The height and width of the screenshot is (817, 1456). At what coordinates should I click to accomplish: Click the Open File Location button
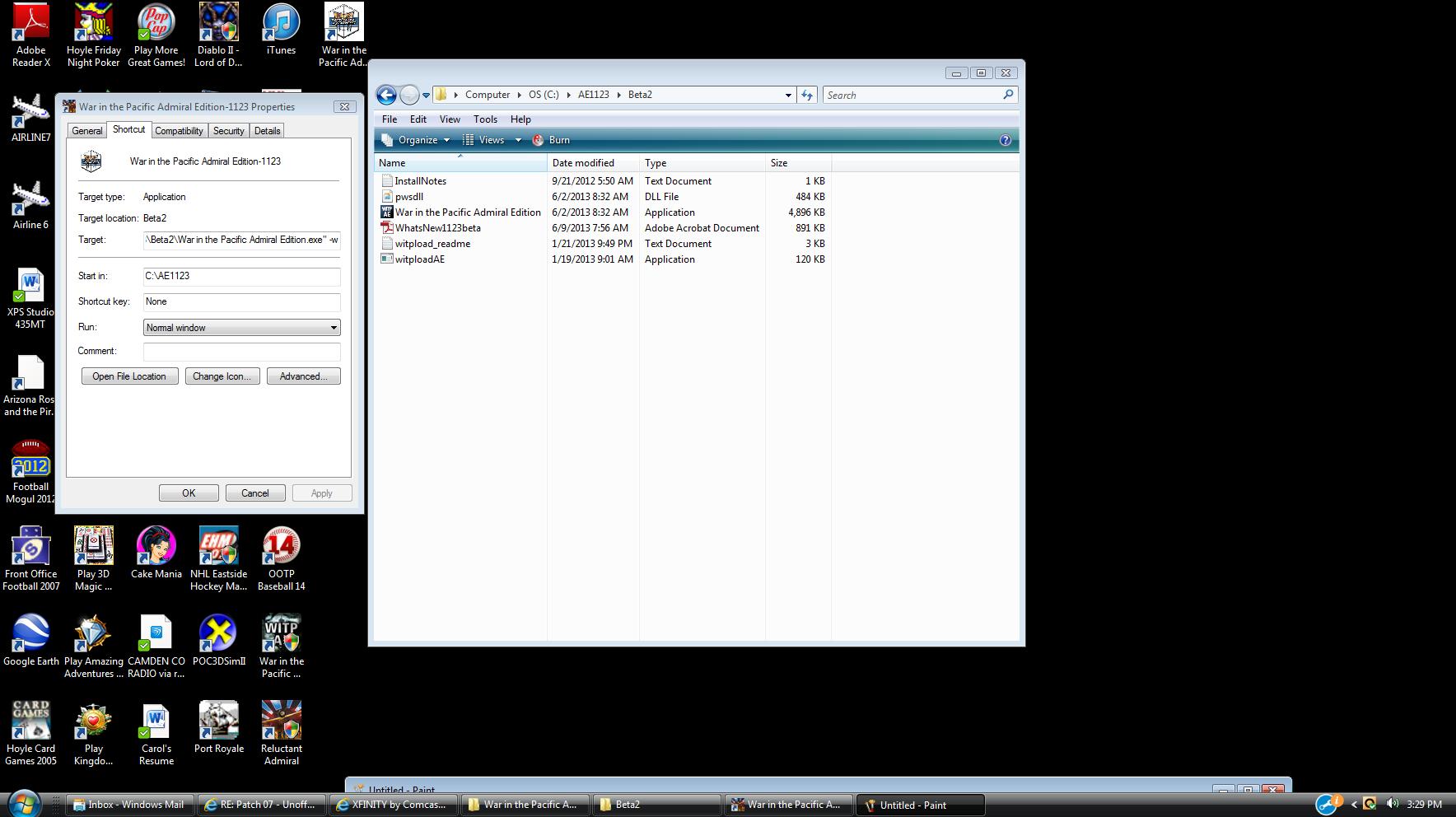pos(129,376)
